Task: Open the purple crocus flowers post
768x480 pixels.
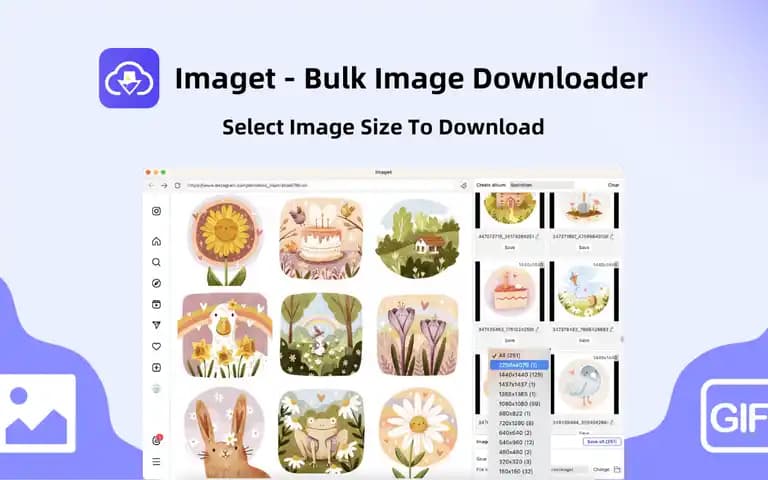Action: coord(418,335)
